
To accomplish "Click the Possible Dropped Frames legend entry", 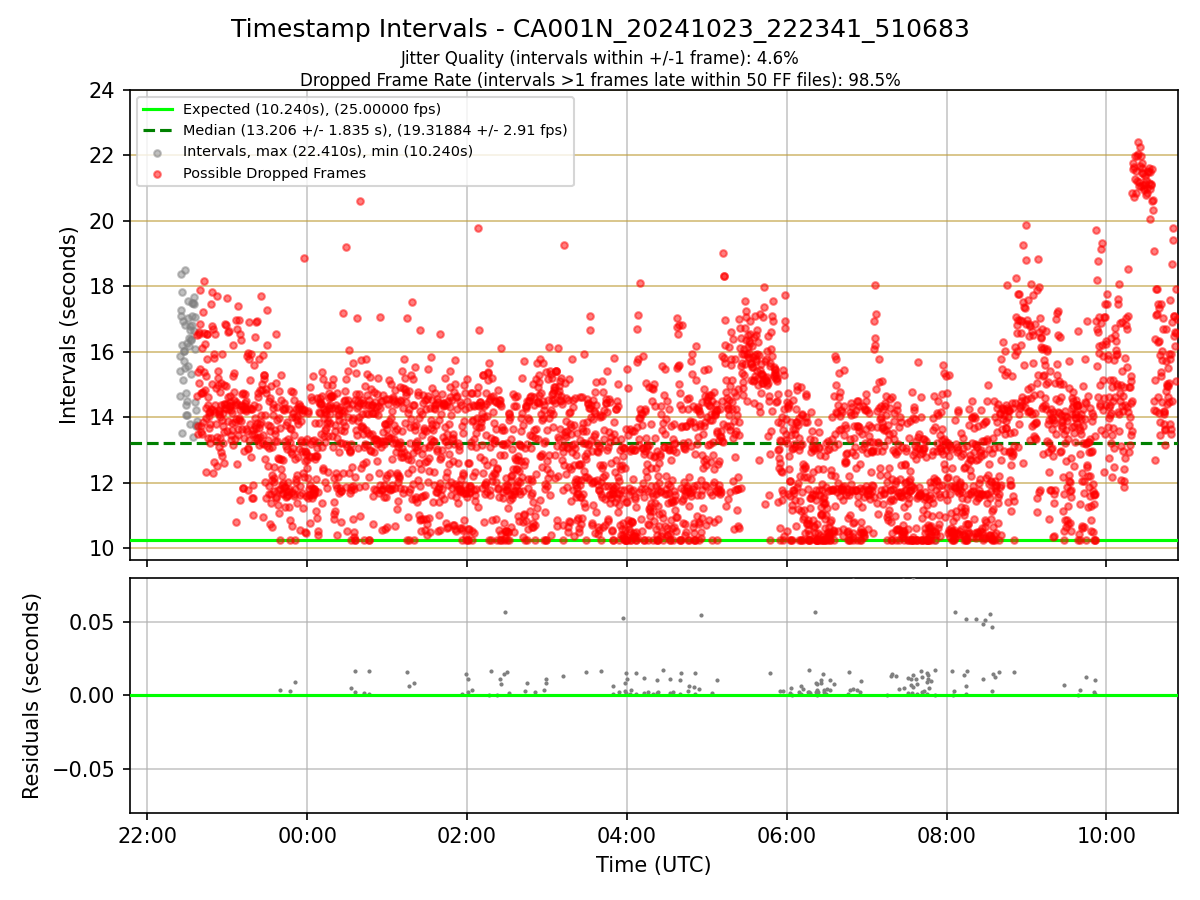I will coord(274,173).
